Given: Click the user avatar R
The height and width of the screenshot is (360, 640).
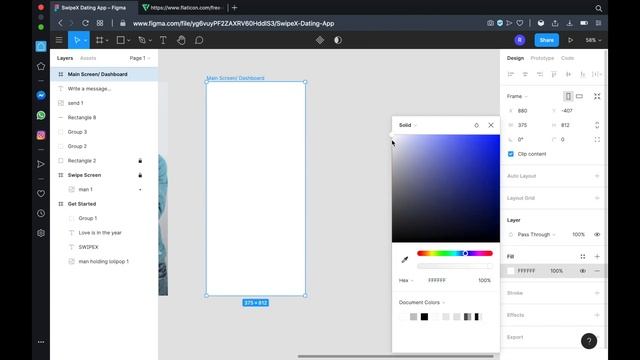Looking at the screenshot, I should [520, 40].
